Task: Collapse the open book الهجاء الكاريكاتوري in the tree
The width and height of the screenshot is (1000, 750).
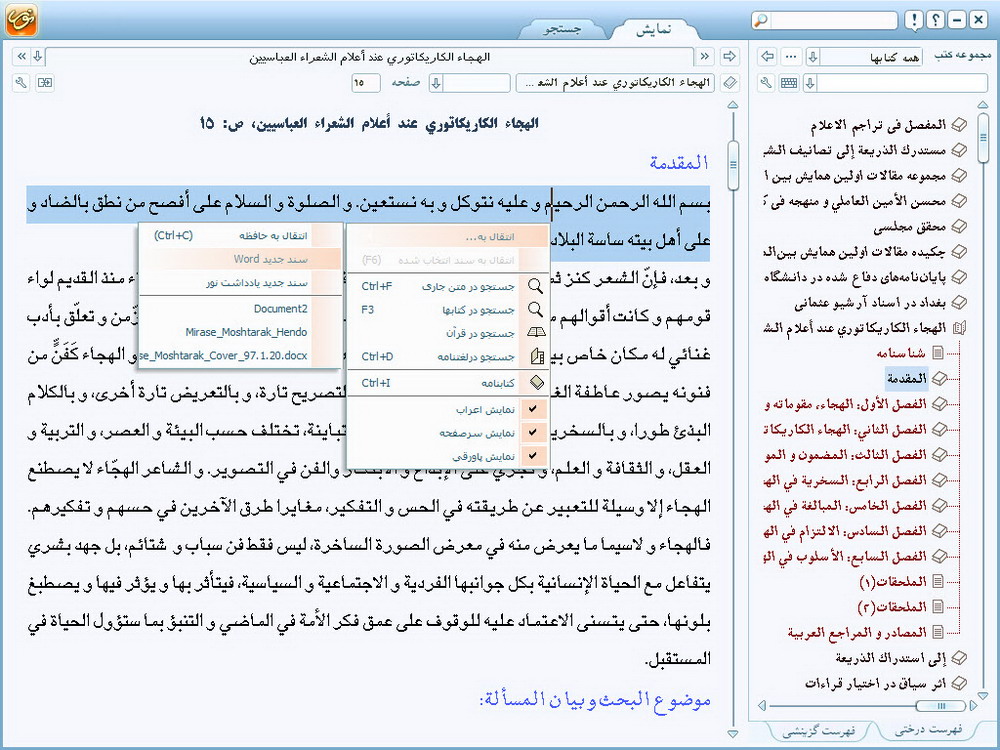Action: pos(959,328)
